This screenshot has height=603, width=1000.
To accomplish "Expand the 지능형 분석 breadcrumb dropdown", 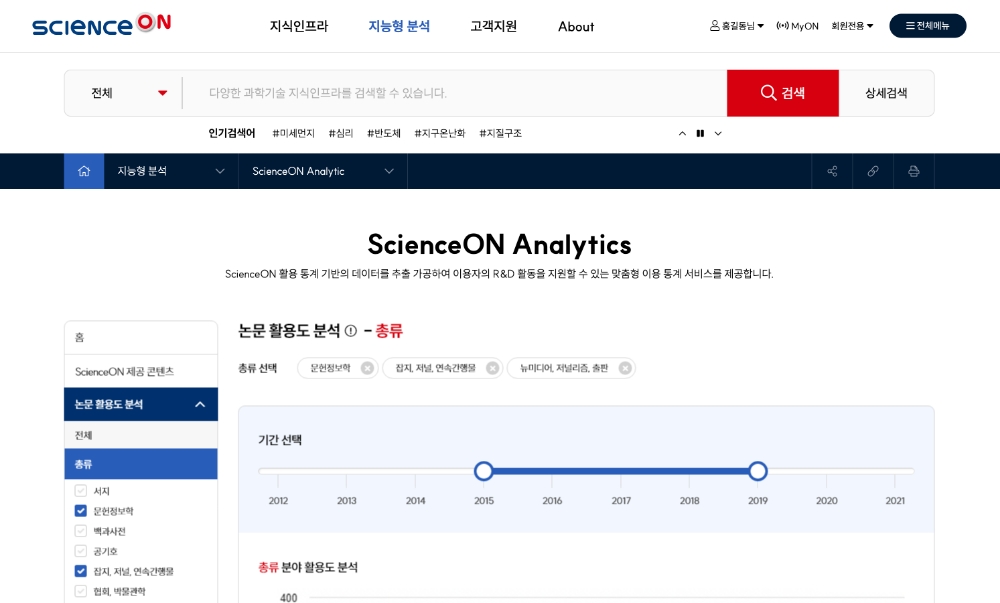I will tap(171, 171).
